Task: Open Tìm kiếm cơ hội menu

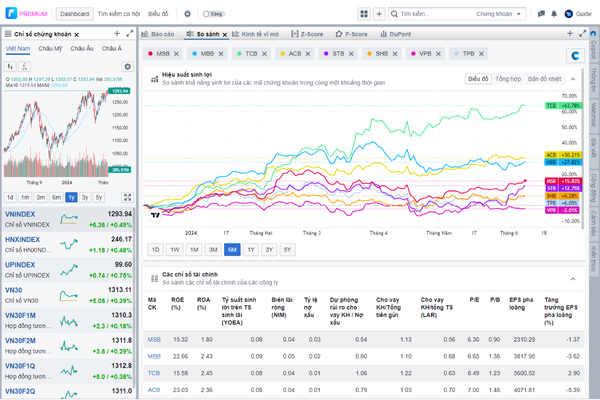Action: click(119, 14)
